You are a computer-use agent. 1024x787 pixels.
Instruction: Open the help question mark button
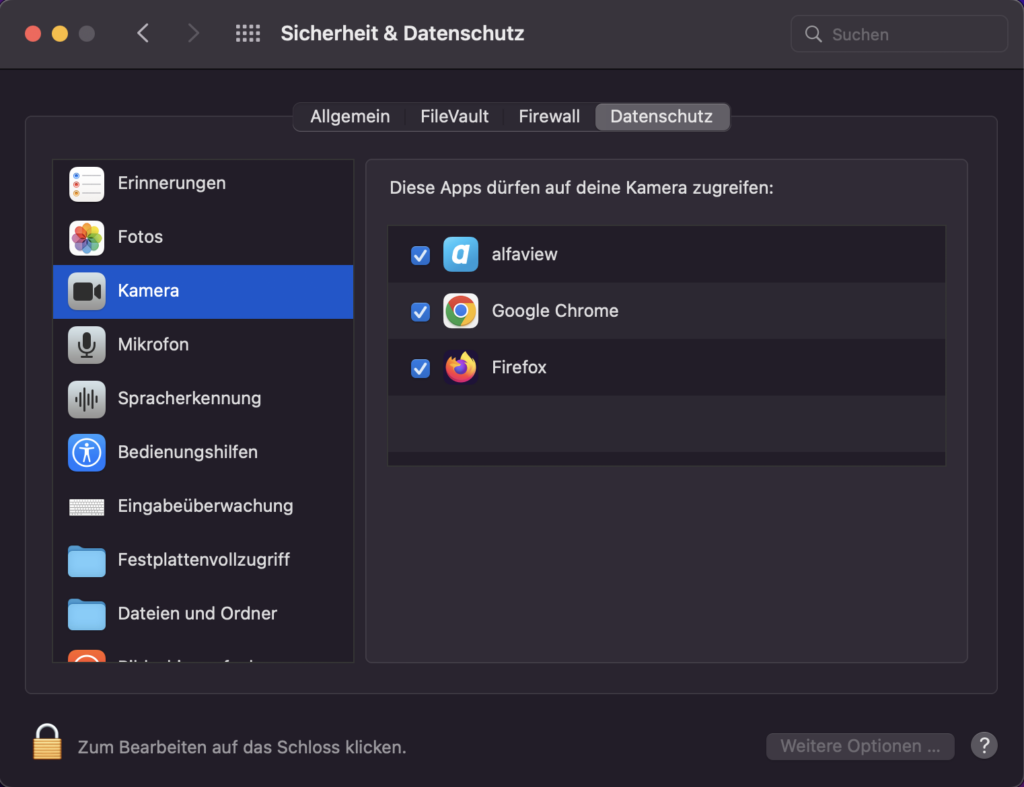click(x=983, y=746)
